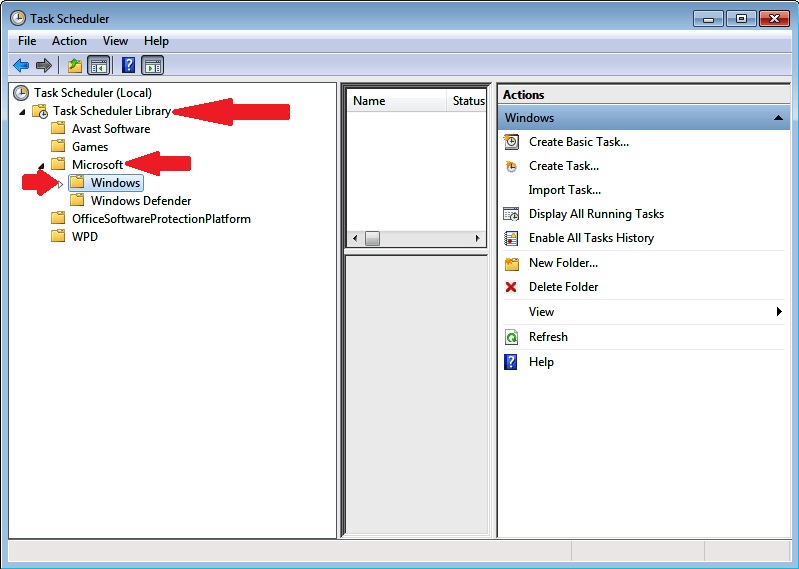Screen dimensions: 799x569
Task: Click the Microsoft folder icon
Action: point(59,165)
